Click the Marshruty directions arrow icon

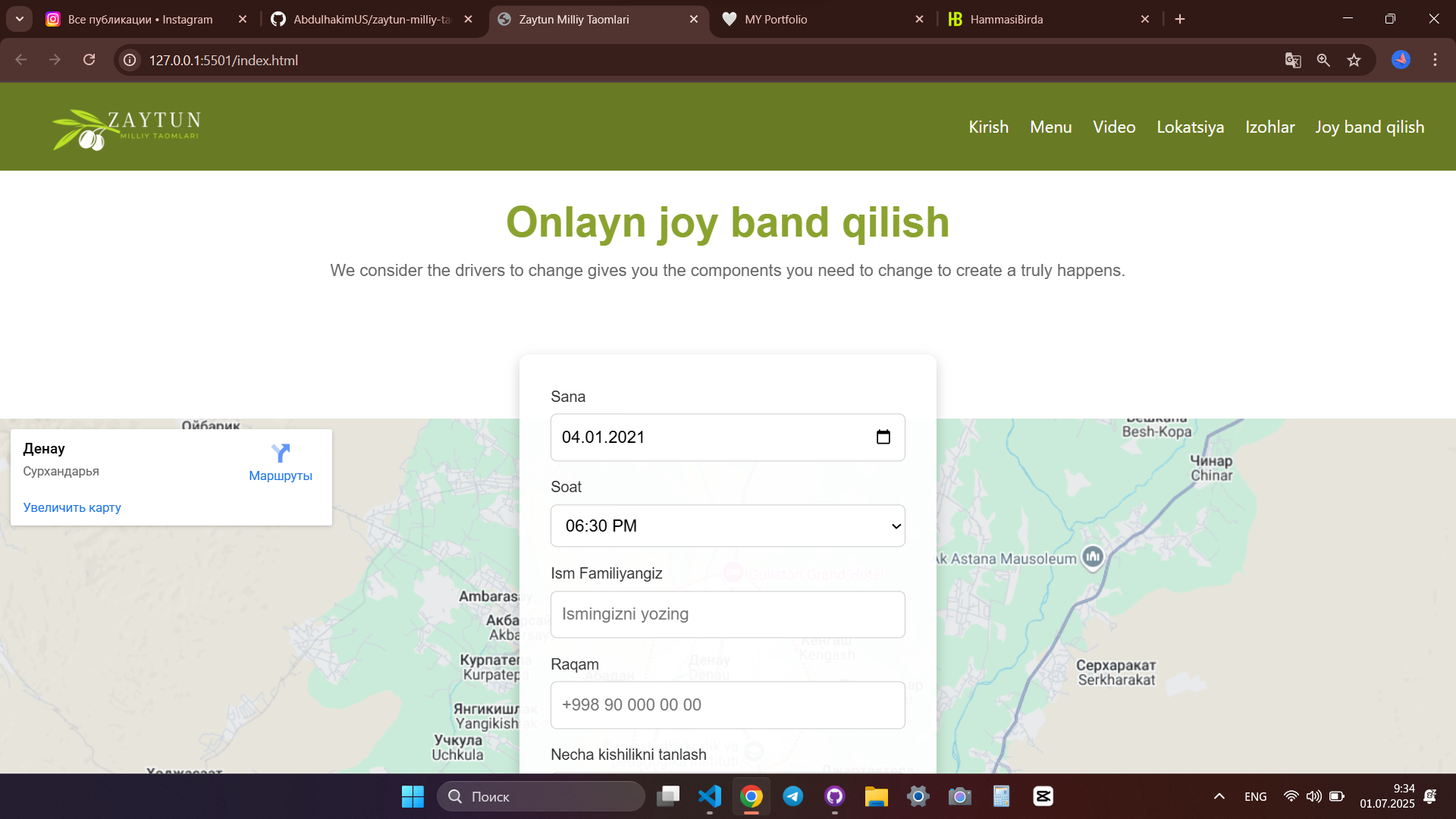click(x=281, y=453)
